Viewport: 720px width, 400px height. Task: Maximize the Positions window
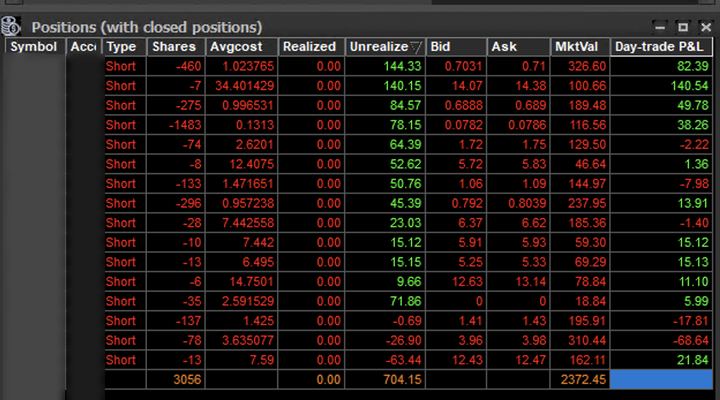coord(683,28)
